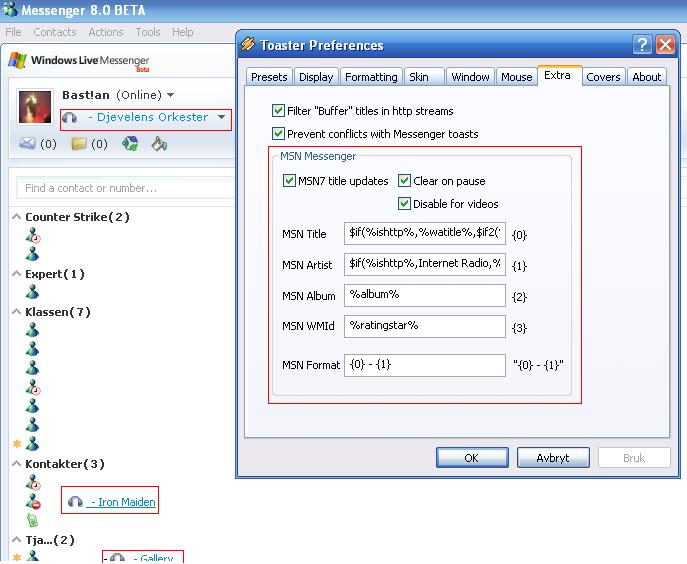Select the away contact icon in Klassen
The width and height of the screenshot is (687, 564).
point(33,387)
